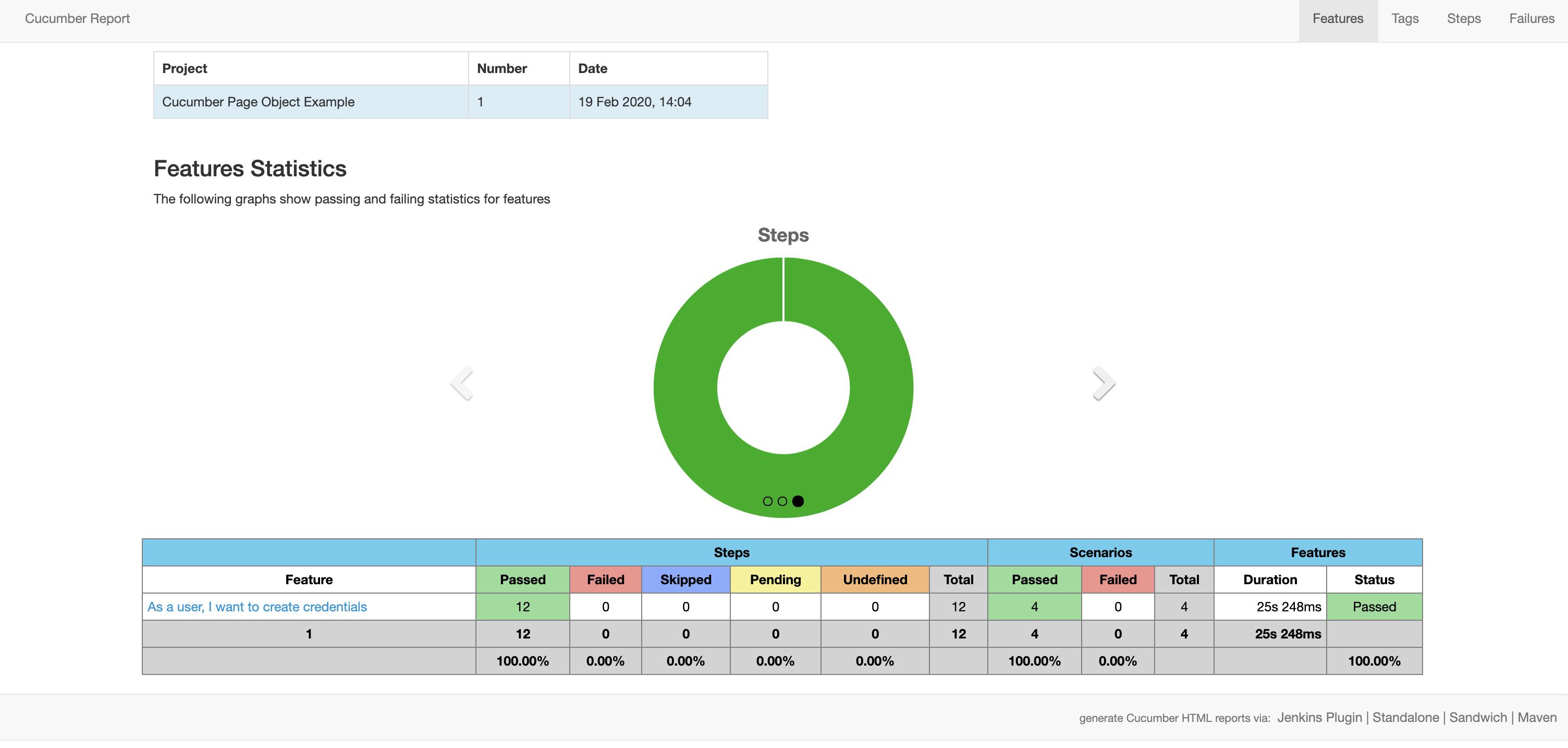Go to the Steps tab
This screenshot has height=748, width=1568.
[1463, 19]
